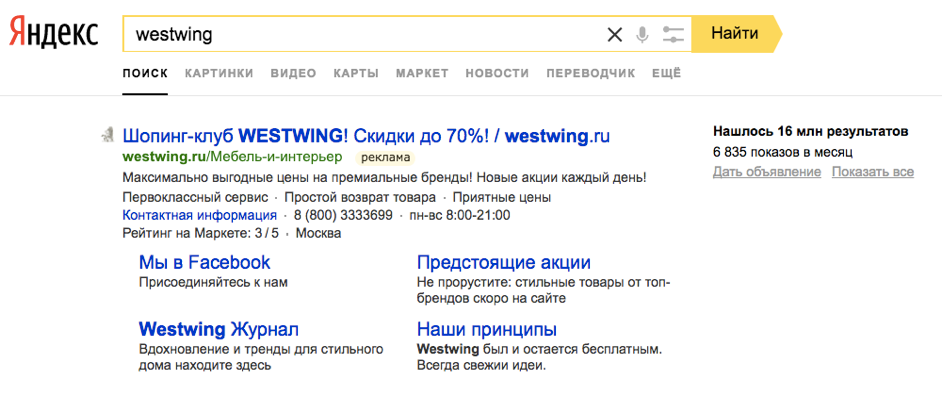The width and height of the screenshot is (942, 396).
Task: Click the Показать все link
Action: (x=873, y=172)
